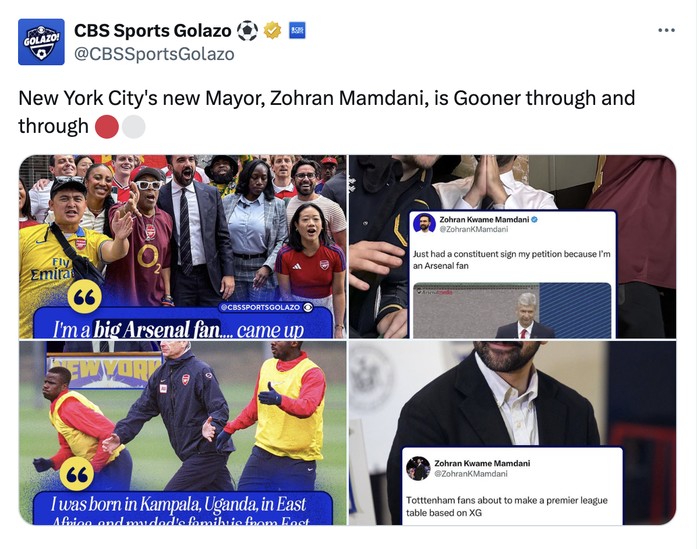Click the quote icon above 'I was born in Kampala'
This screenshot has width=700, height=549.
point(76,473)
